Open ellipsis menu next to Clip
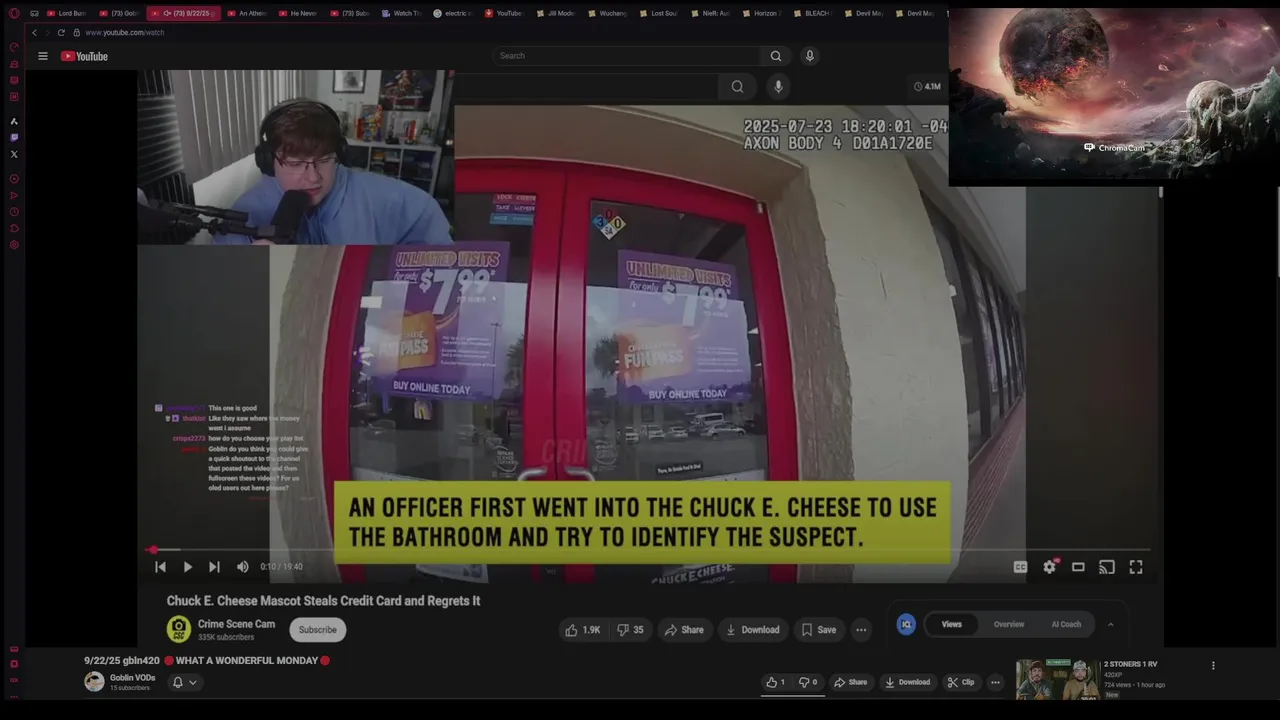Screen dimensions: 1280x720 pyautogui.click(x=995, y=682)
